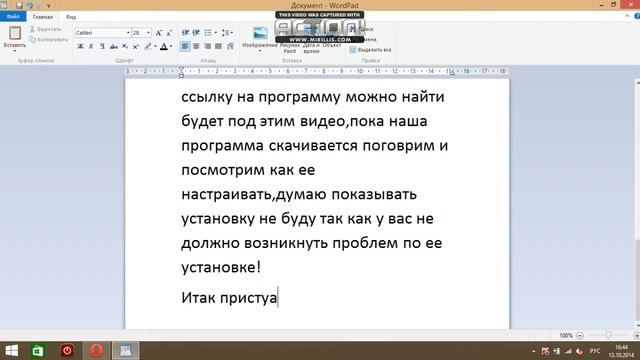The image size is (640, 360).
Task: Click the ribbon collapse arrow
Action: coord(627,16)
